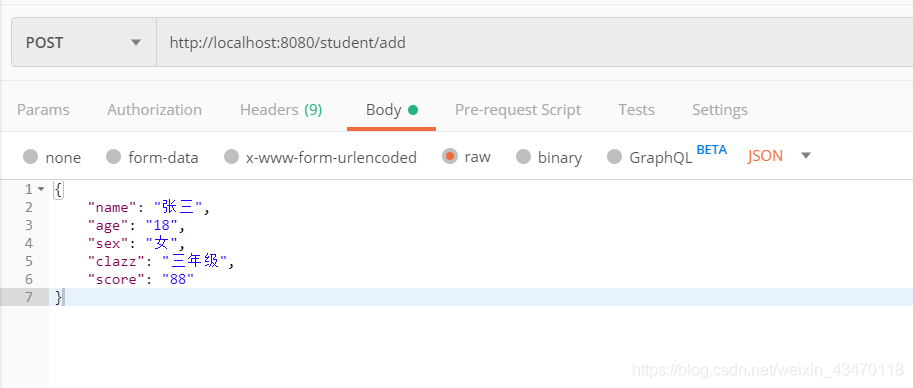This screenshot has width=913, height=388.
Task: Click the green Body indicator dot
Action: tap(413, 110)
